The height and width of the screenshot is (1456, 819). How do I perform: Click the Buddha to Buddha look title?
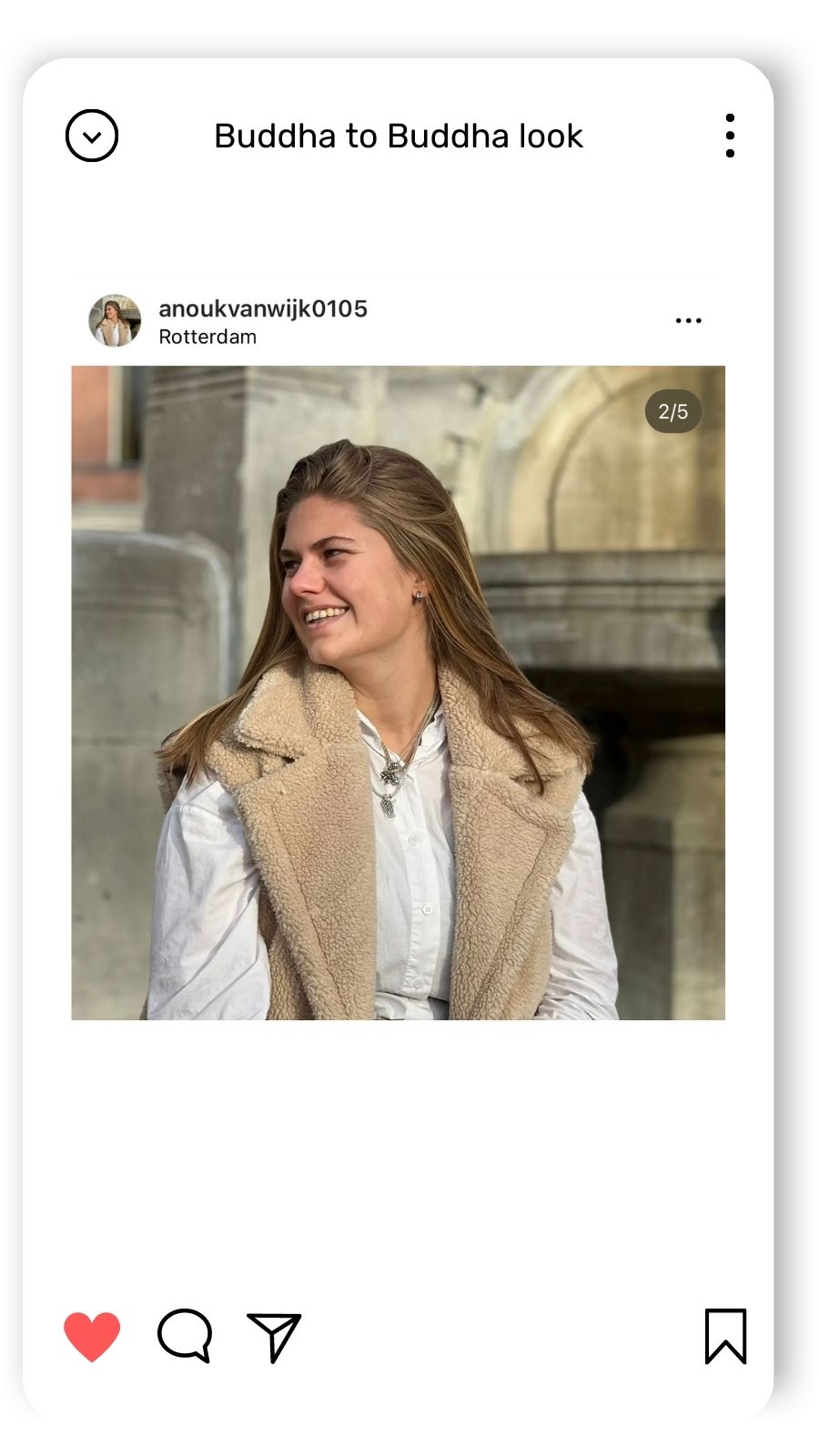[x=399, y=136]
